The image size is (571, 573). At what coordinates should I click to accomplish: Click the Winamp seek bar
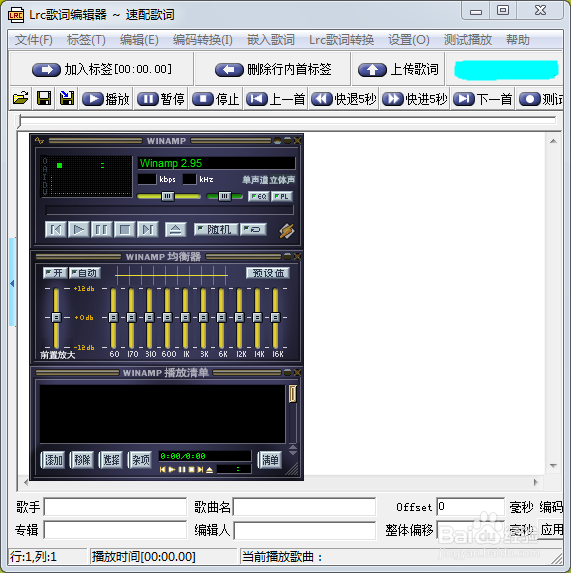pos(169,210)
